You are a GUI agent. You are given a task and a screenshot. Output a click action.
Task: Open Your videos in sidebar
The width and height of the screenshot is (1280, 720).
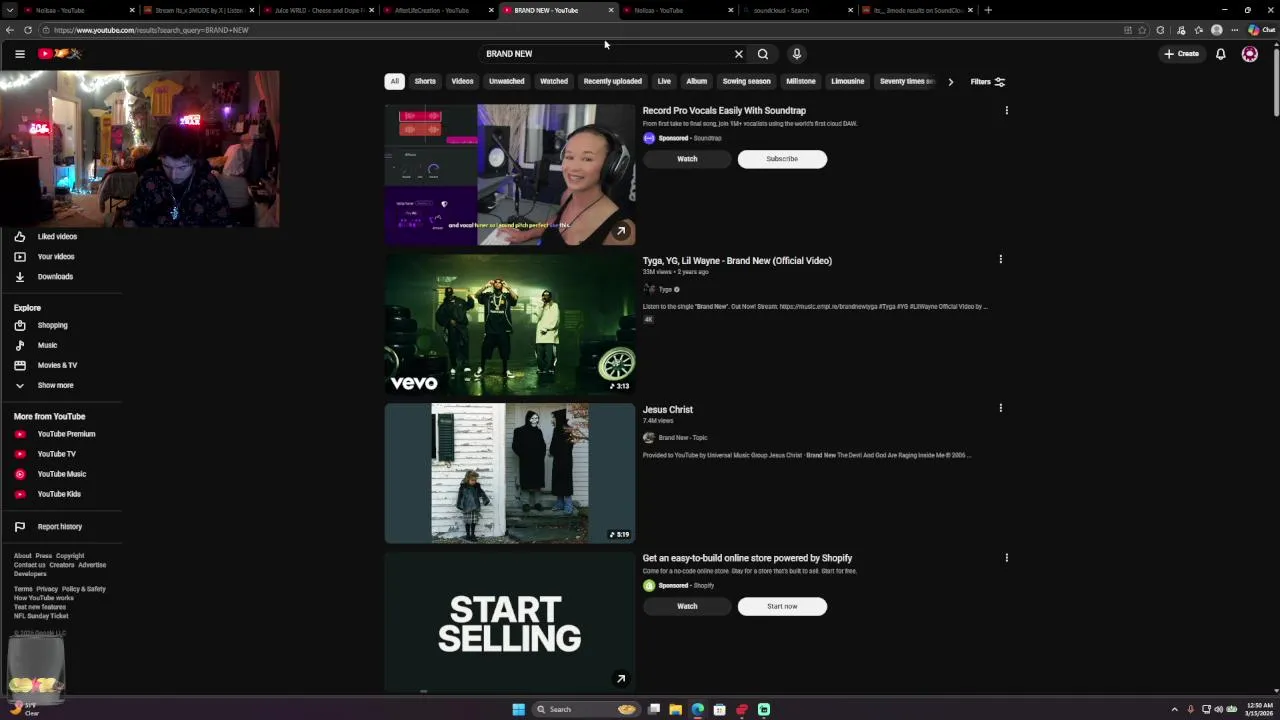click(57, 257)
